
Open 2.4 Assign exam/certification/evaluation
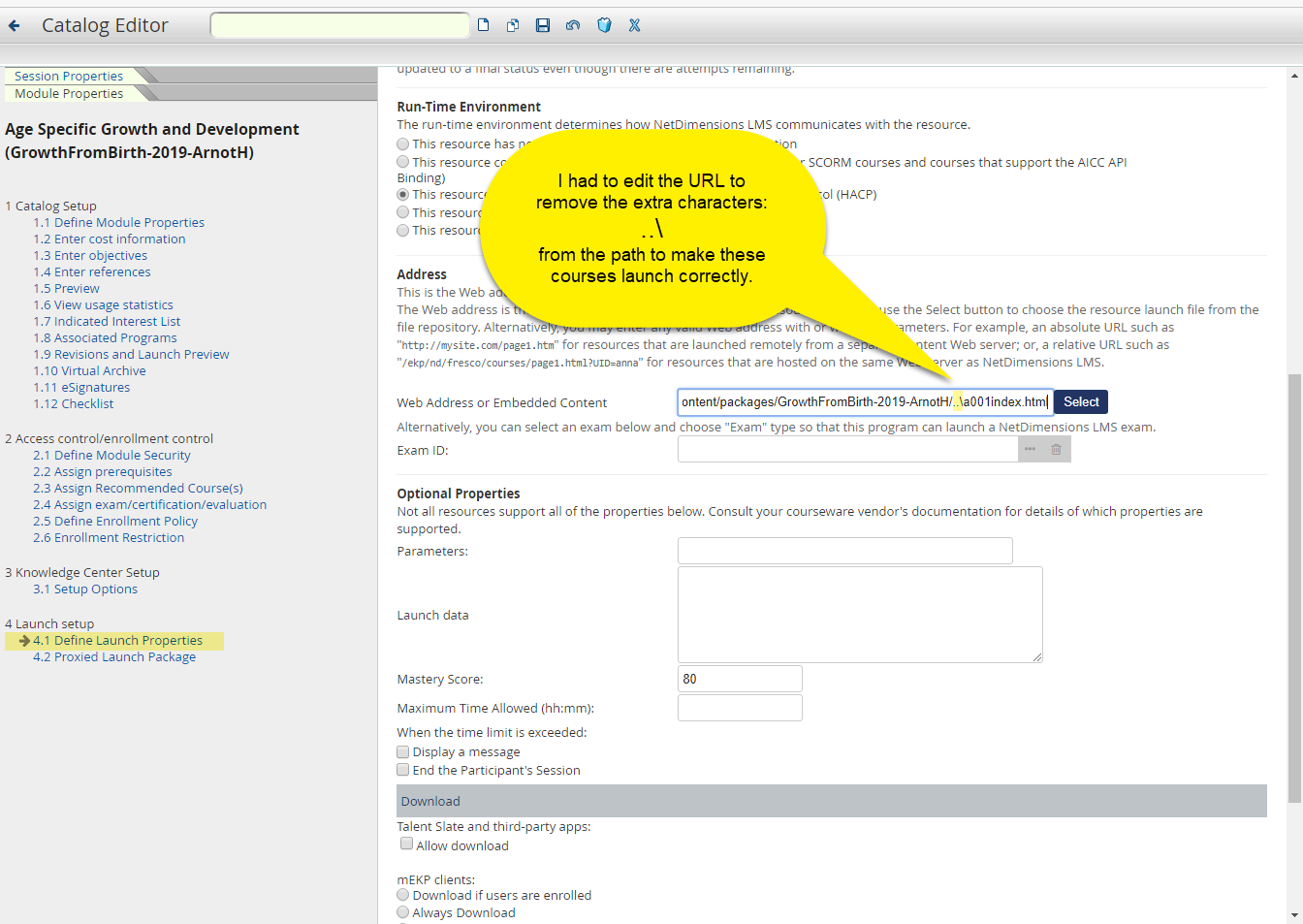[149, 504]
